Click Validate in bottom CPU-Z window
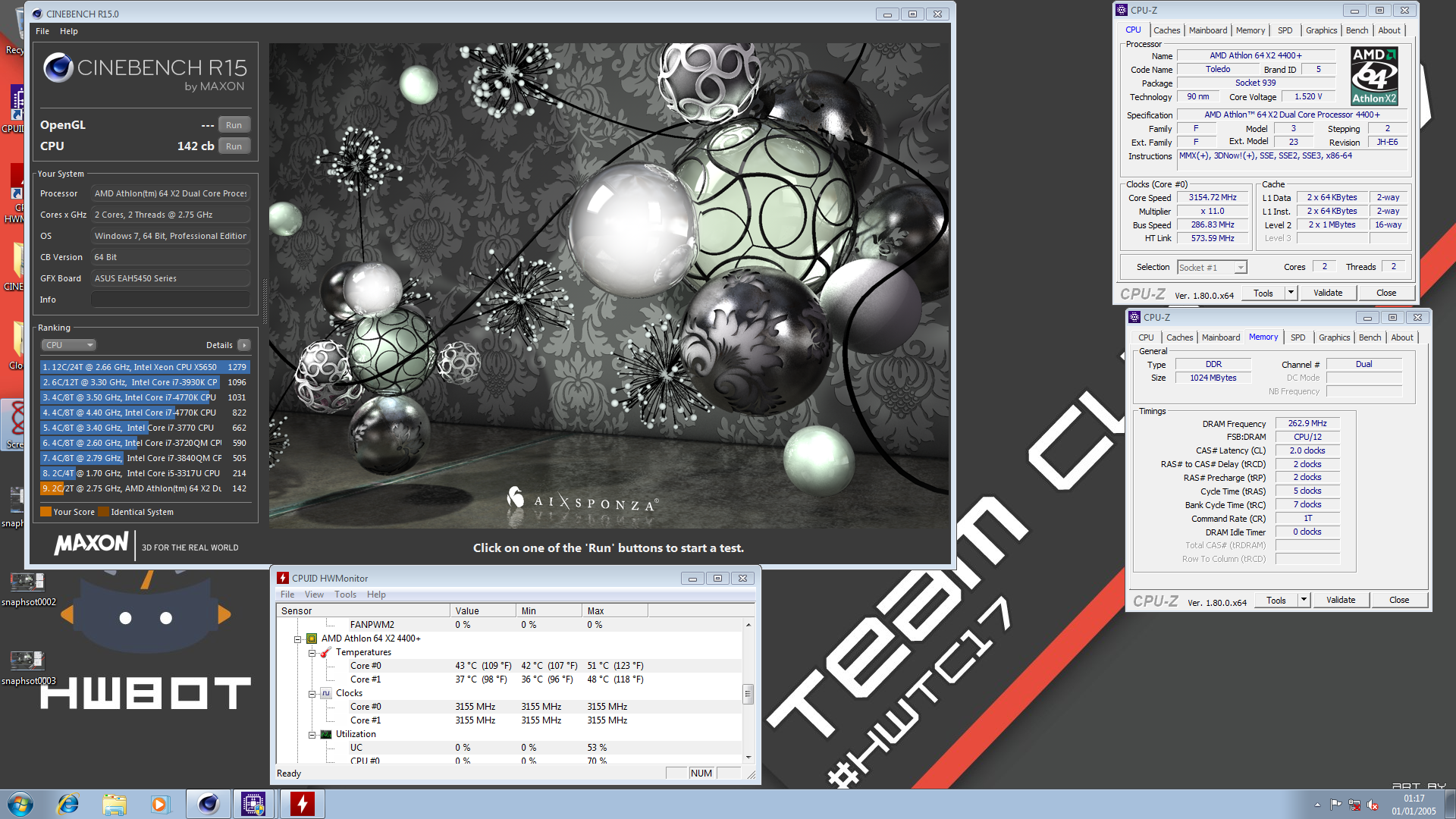Viewport: 1456px width, 819px height. 1341,601
